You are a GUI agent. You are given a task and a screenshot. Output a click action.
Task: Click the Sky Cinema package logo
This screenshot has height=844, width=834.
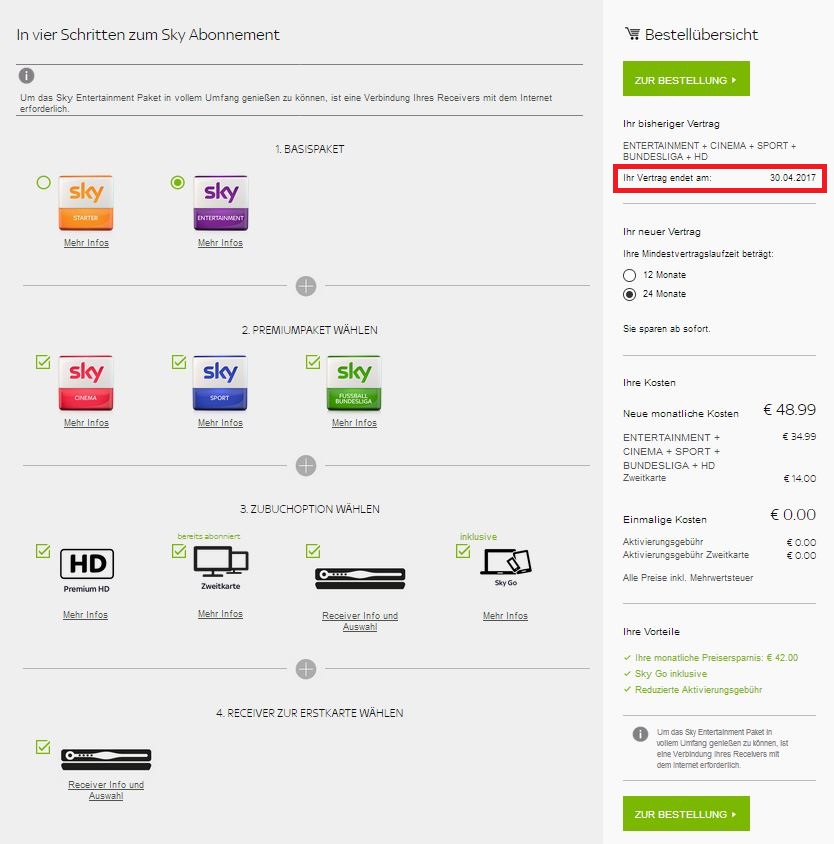86,383
